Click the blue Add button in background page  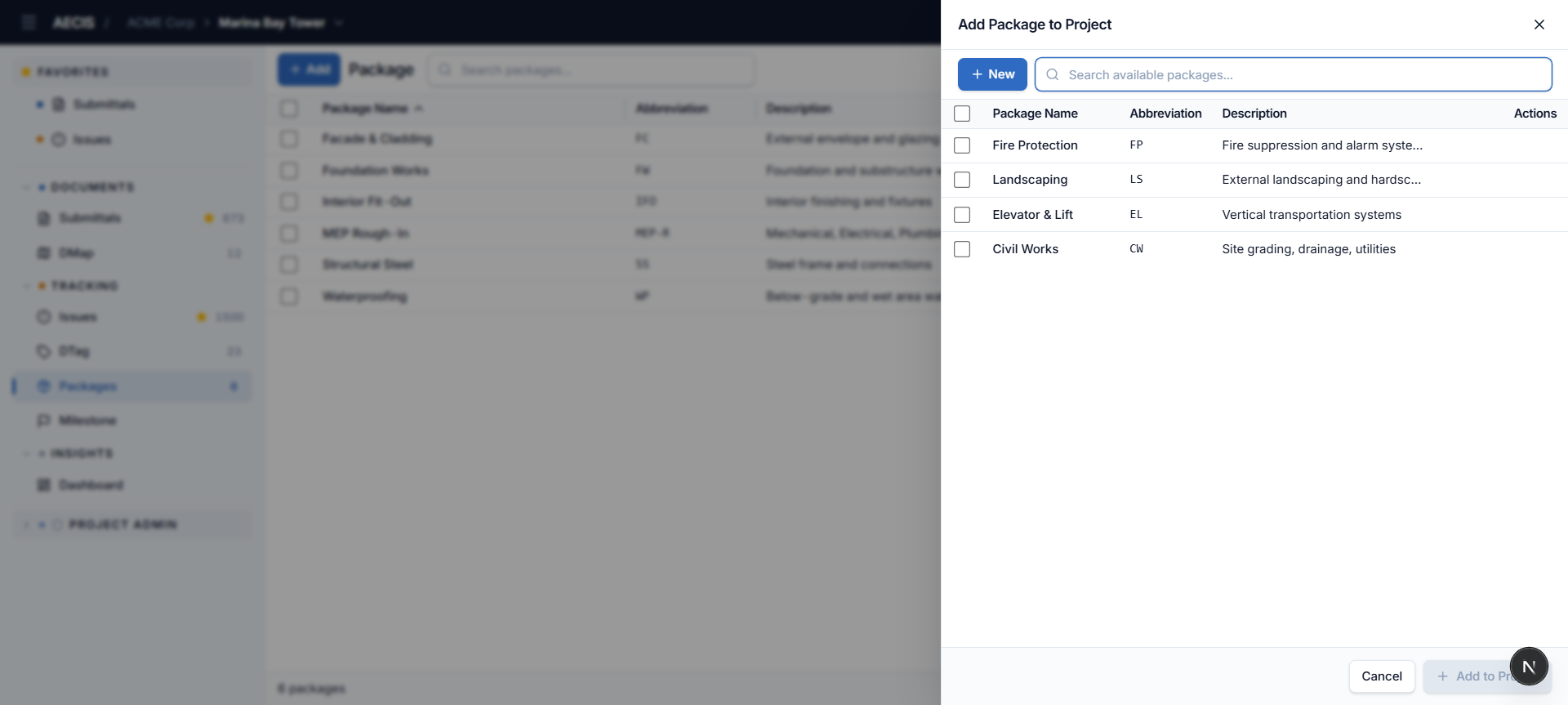309,69
